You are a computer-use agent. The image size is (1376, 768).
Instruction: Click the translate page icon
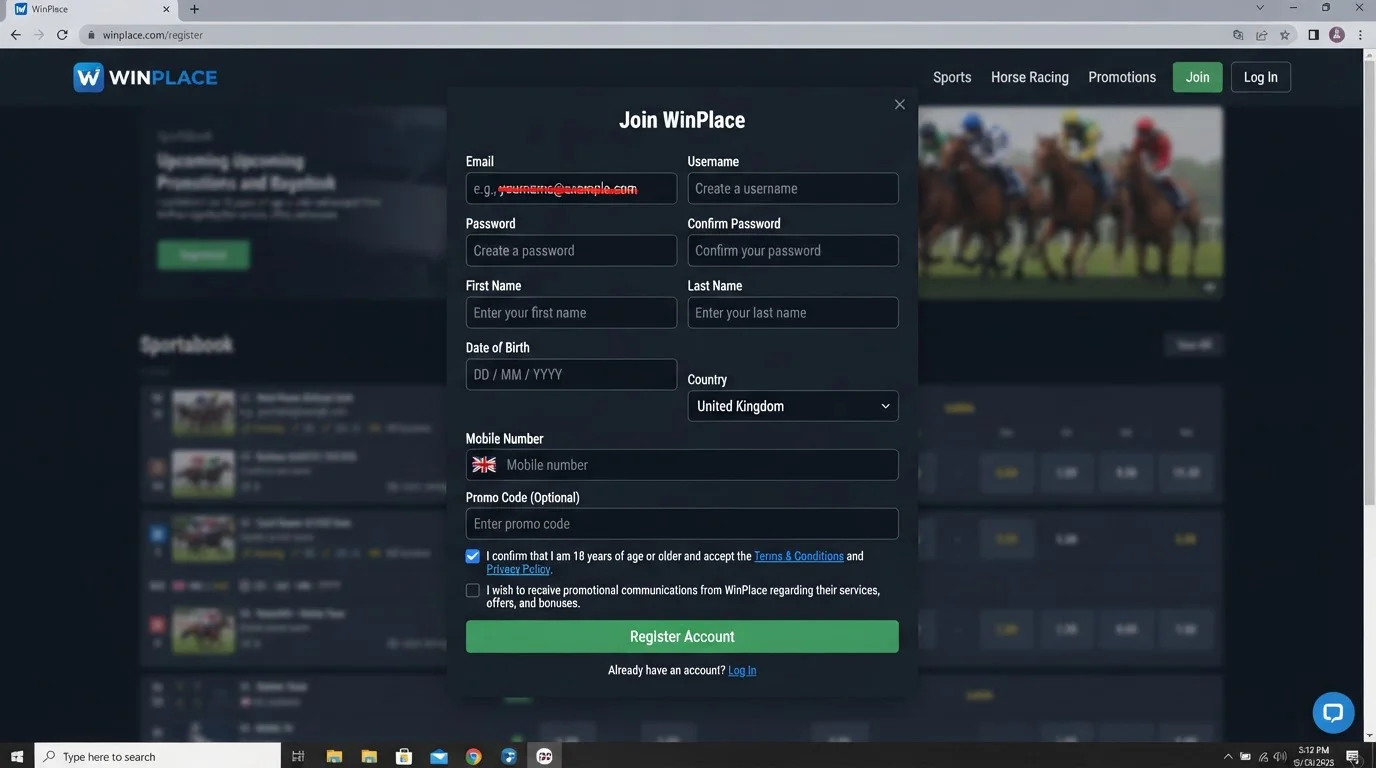1238,35
